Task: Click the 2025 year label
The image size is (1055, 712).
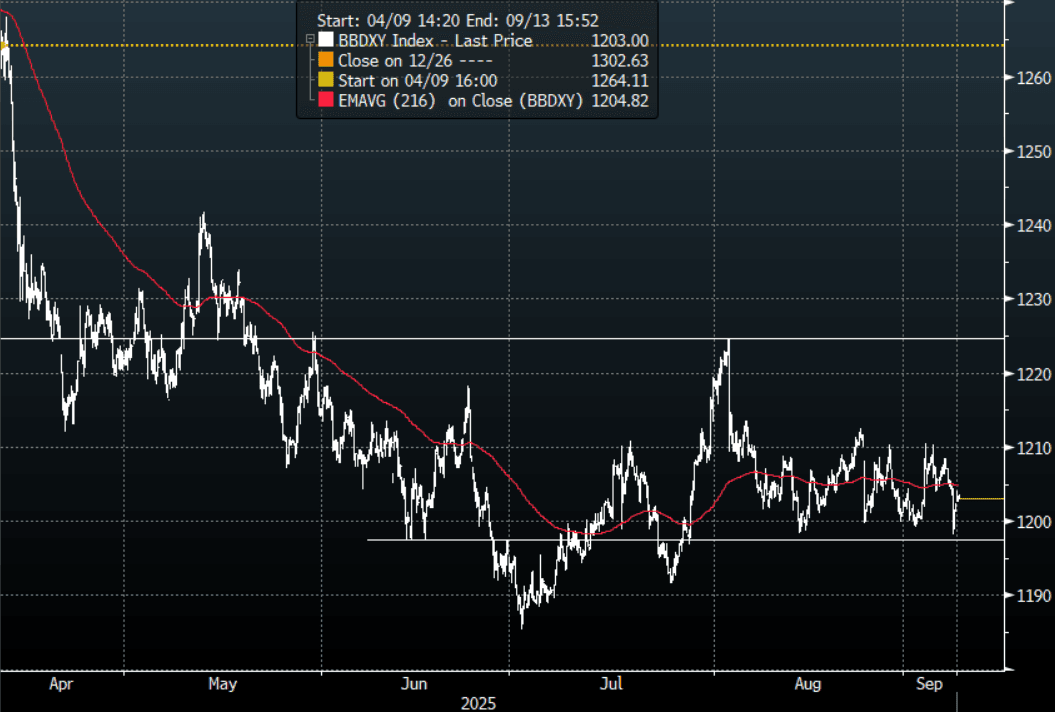Action: [x=478, y=704]
